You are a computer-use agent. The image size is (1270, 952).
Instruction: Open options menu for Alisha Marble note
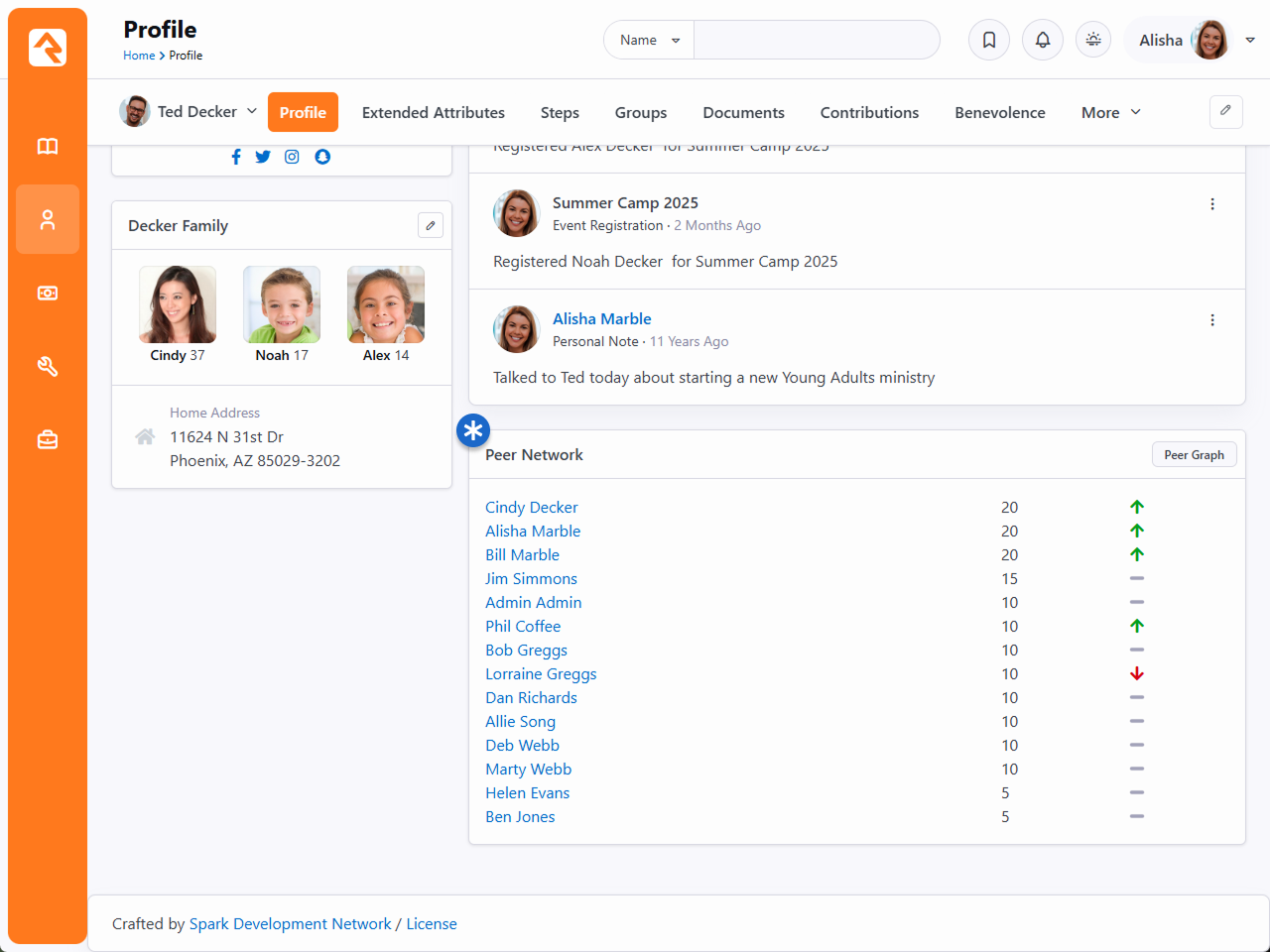(x=1211, y=320)
